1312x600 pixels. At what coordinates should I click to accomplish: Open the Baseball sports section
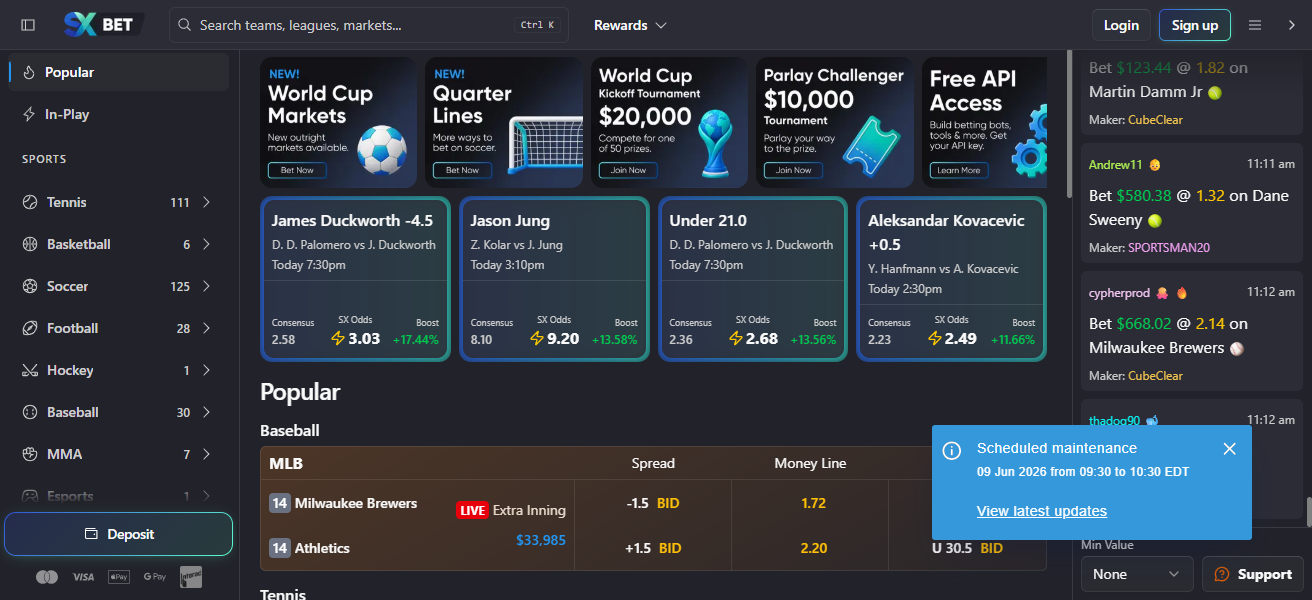pyautogui.click(x=118, y=412)
